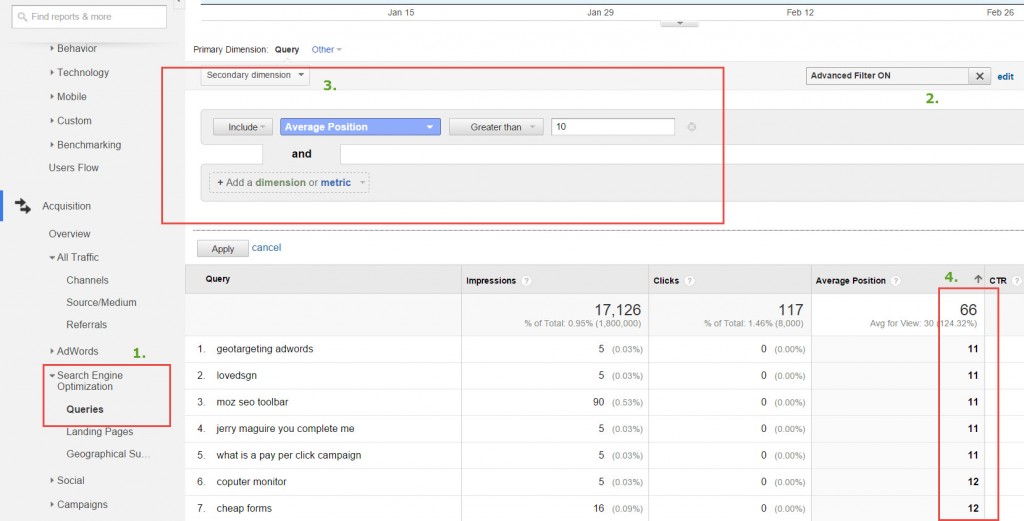
Task: Click the filter value field containing 10
Action: click(x=612, y=127)
